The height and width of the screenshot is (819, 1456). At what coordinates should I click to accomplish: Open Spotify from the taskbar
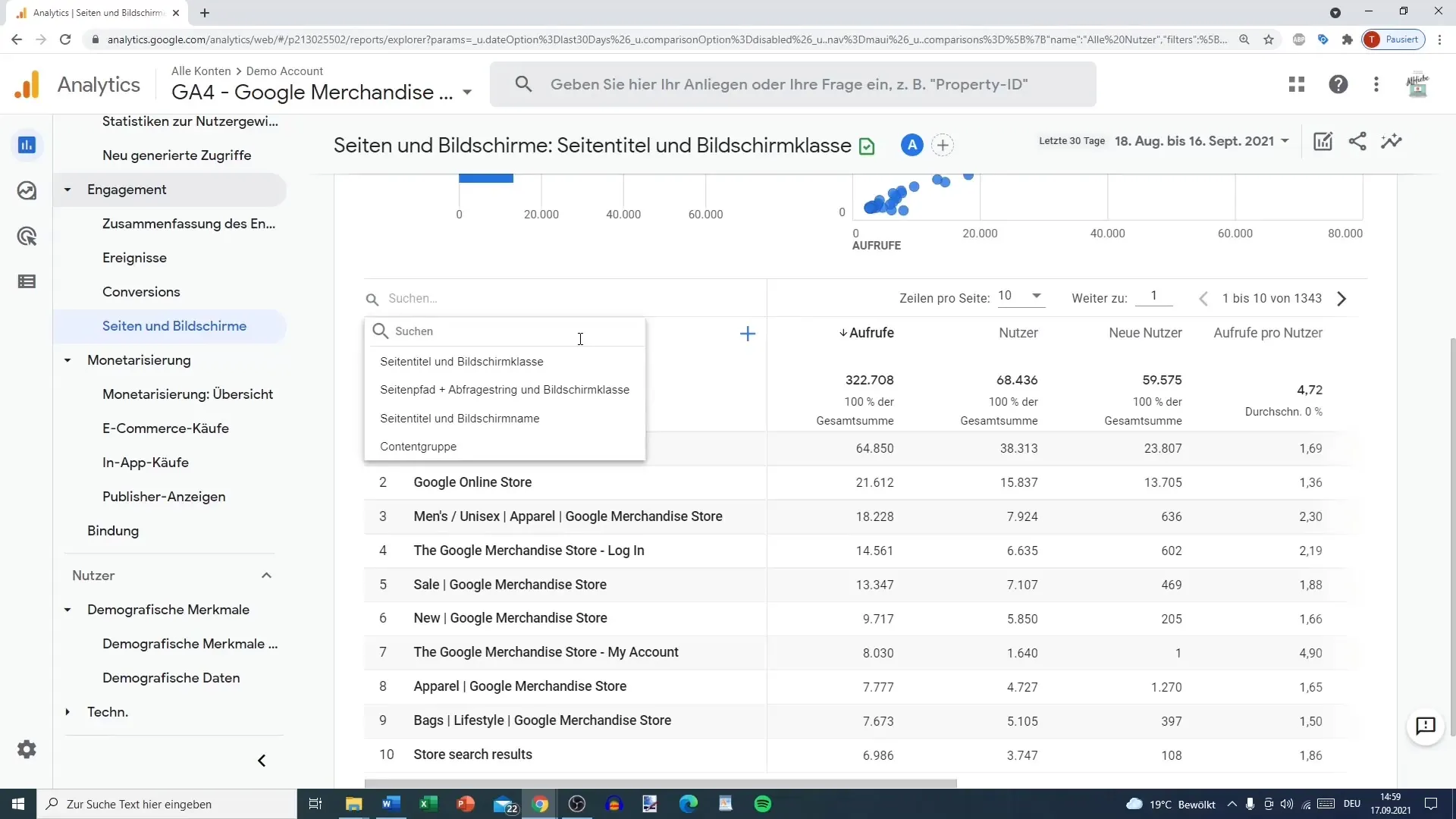click(763, 804)
